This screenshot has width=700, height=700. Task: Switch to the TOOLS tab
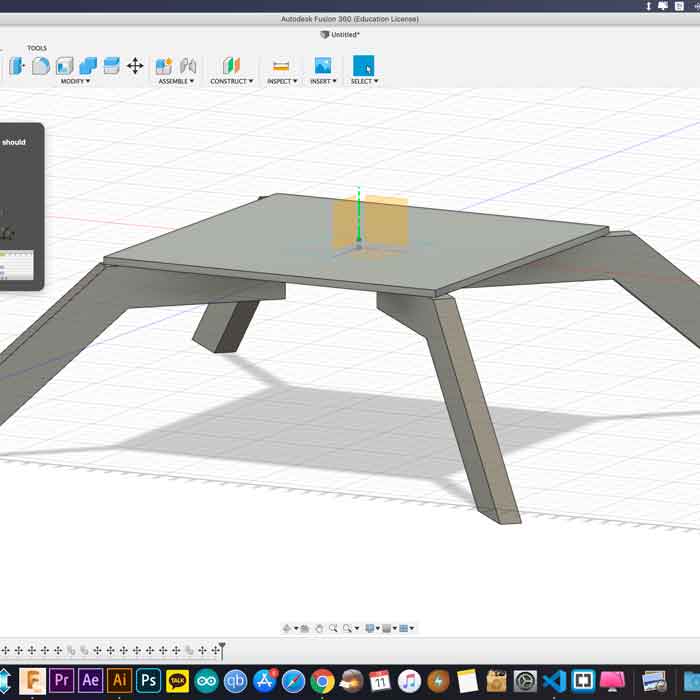coord(37,48)
